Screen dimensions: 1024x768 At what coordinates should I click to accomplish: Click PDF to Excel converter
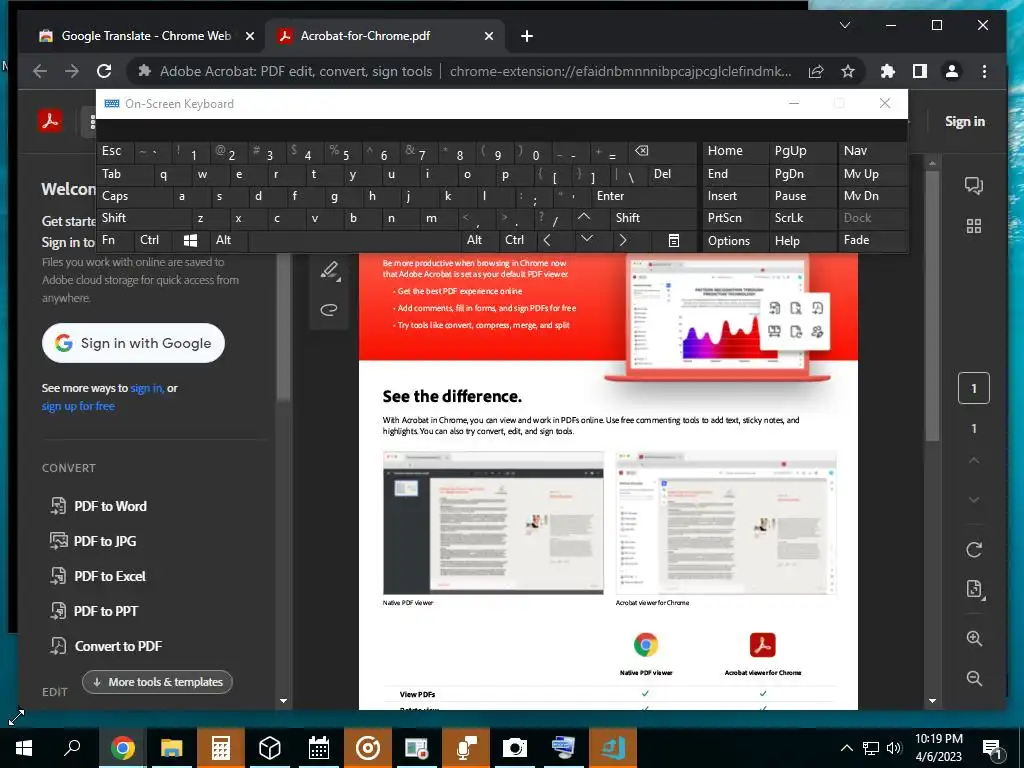tap(99, 576)
